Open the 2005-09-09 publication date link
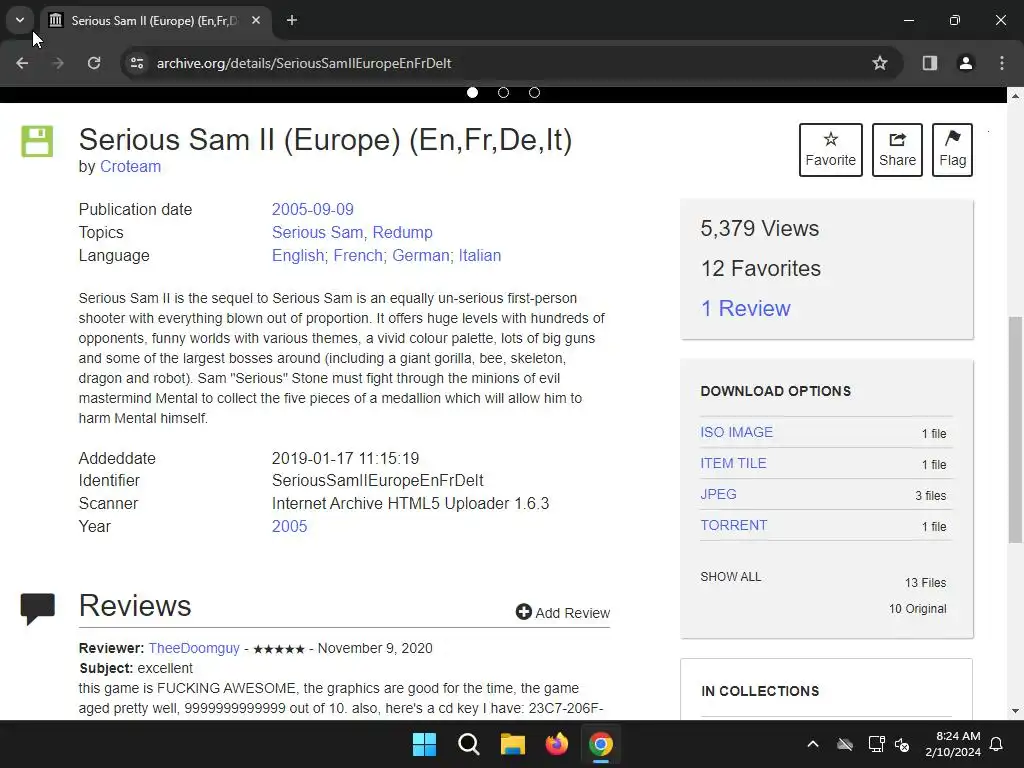The height and width of the screenshot is (768, 1024). [312, 209]
